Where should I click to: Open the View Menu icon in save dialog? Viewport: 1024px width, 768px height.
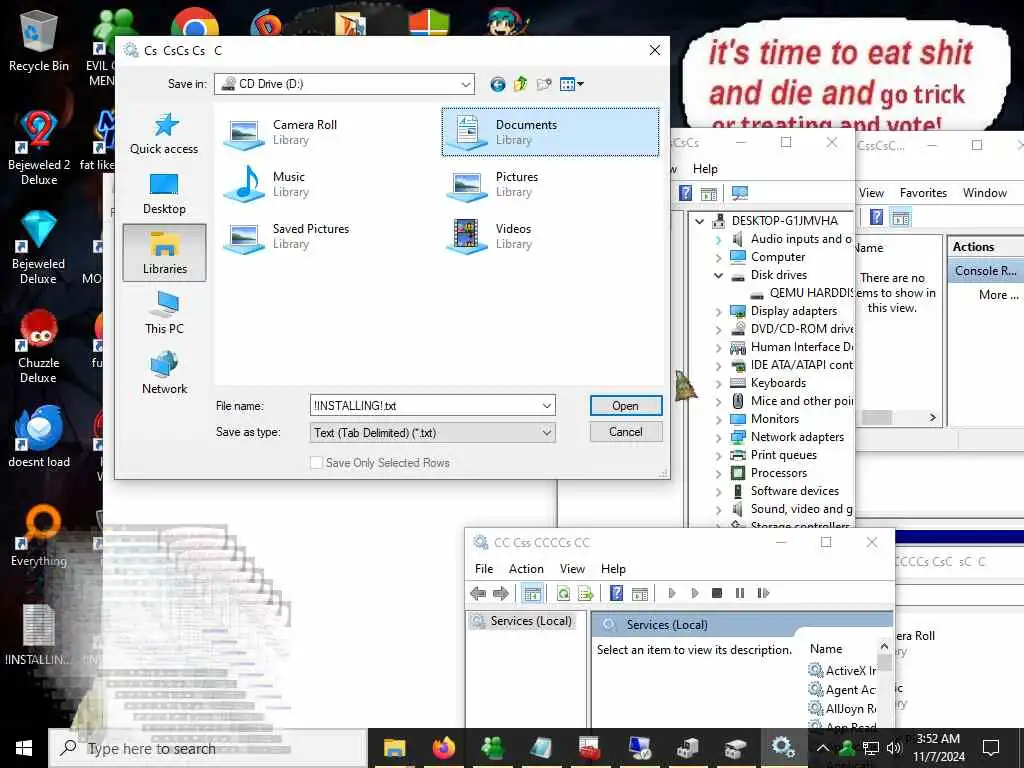571,84
